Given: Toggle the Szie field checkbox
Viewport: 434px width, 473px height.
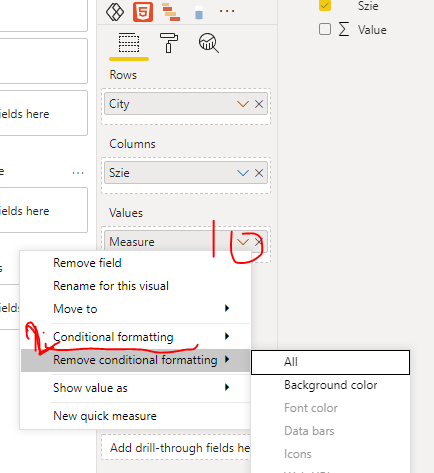Looking at the screenshot, I should [325, 5].
